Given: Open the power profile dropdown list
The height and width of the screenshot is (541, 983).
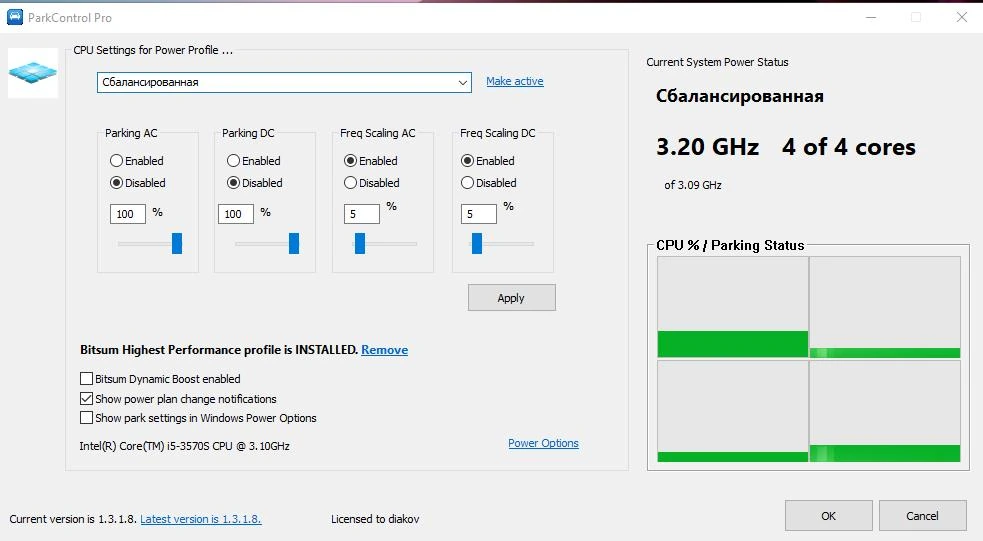Looking at the screenshot, I should pos(284,82).
